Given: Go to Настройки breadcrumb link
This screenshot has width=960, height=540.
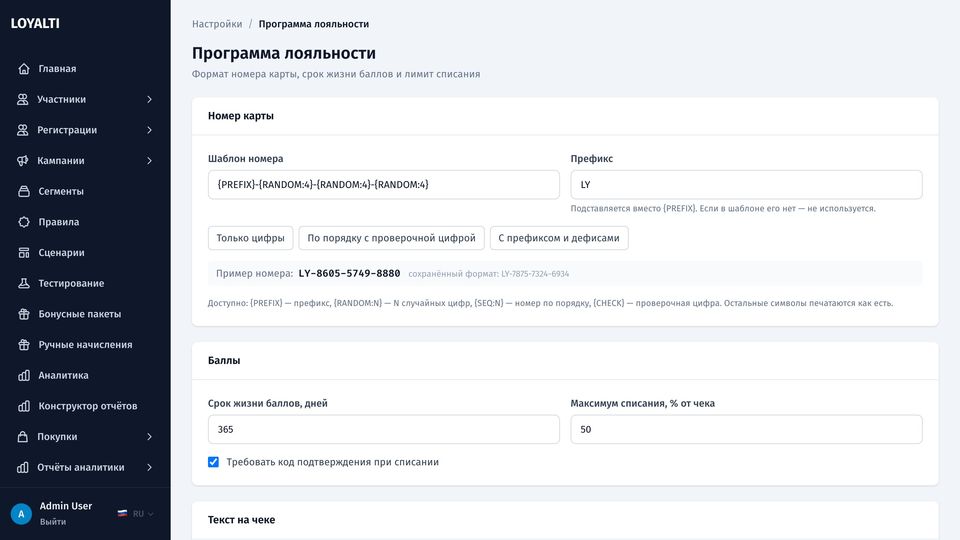Looking at the screenshot, I should 217,24.
